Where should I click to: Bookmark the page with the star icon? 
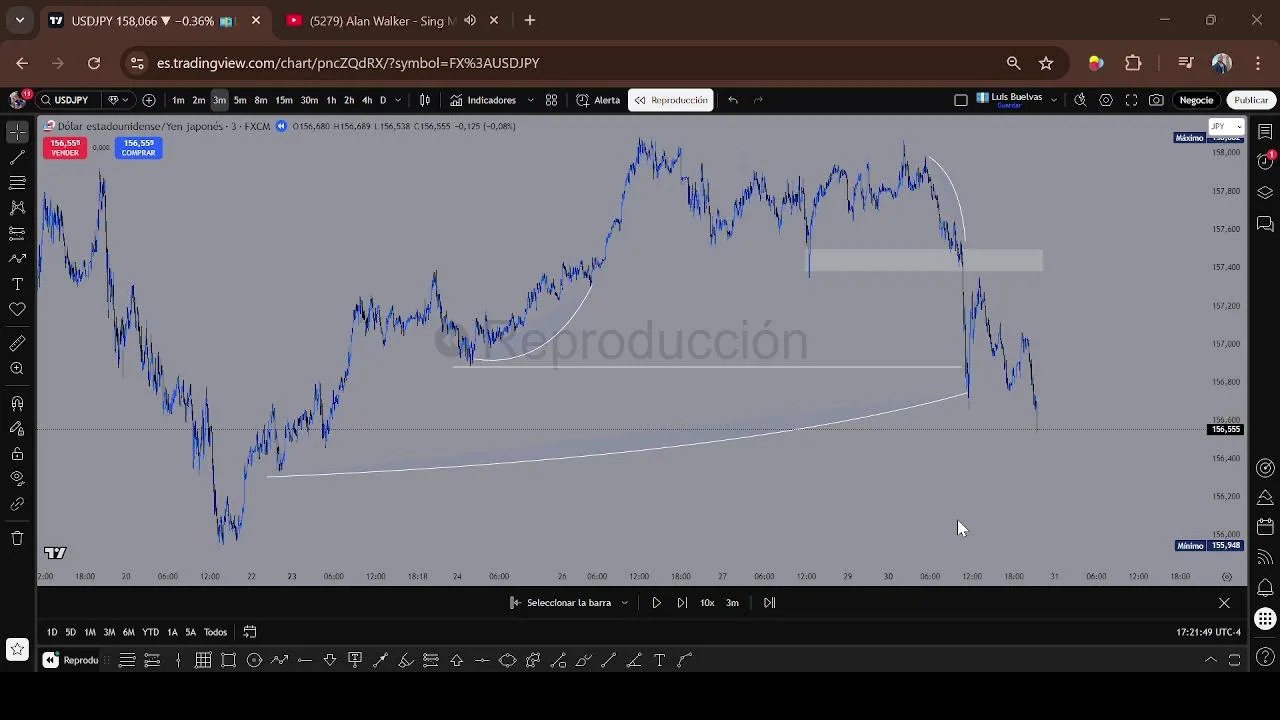[1046, 63]
